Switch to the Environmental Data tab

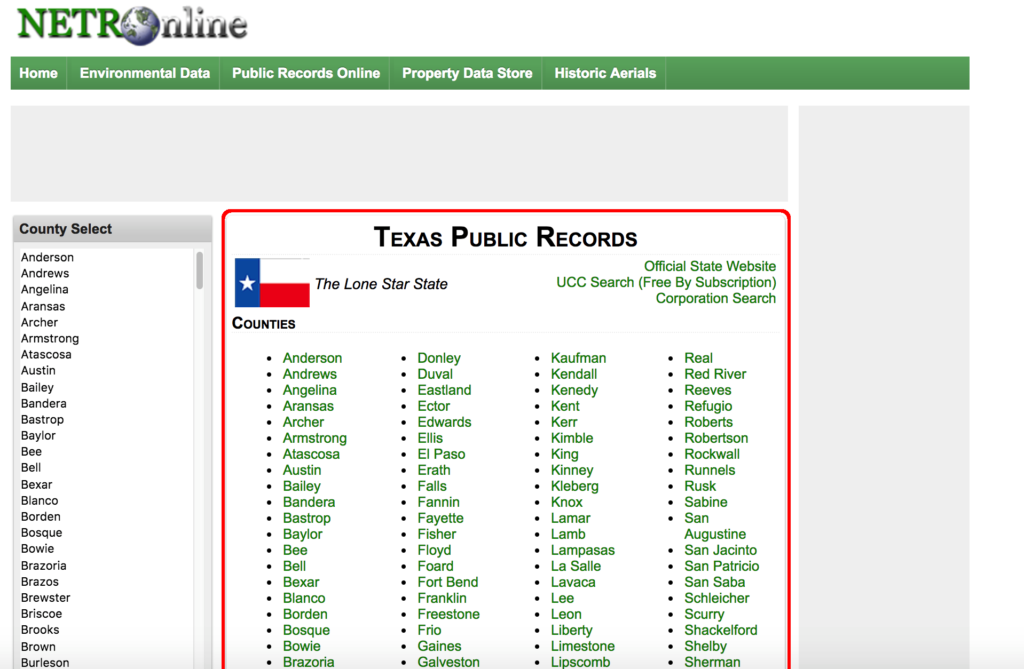(143, 73)
